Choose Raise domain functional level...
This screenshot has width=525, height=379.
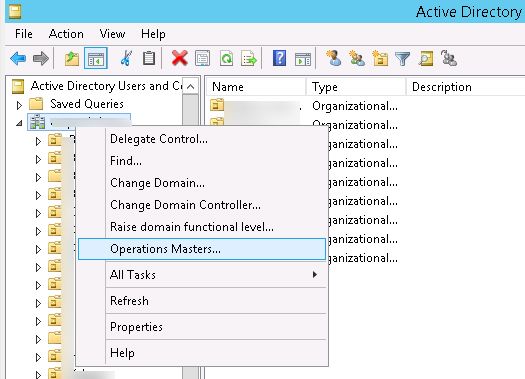(x=202, y=227)
